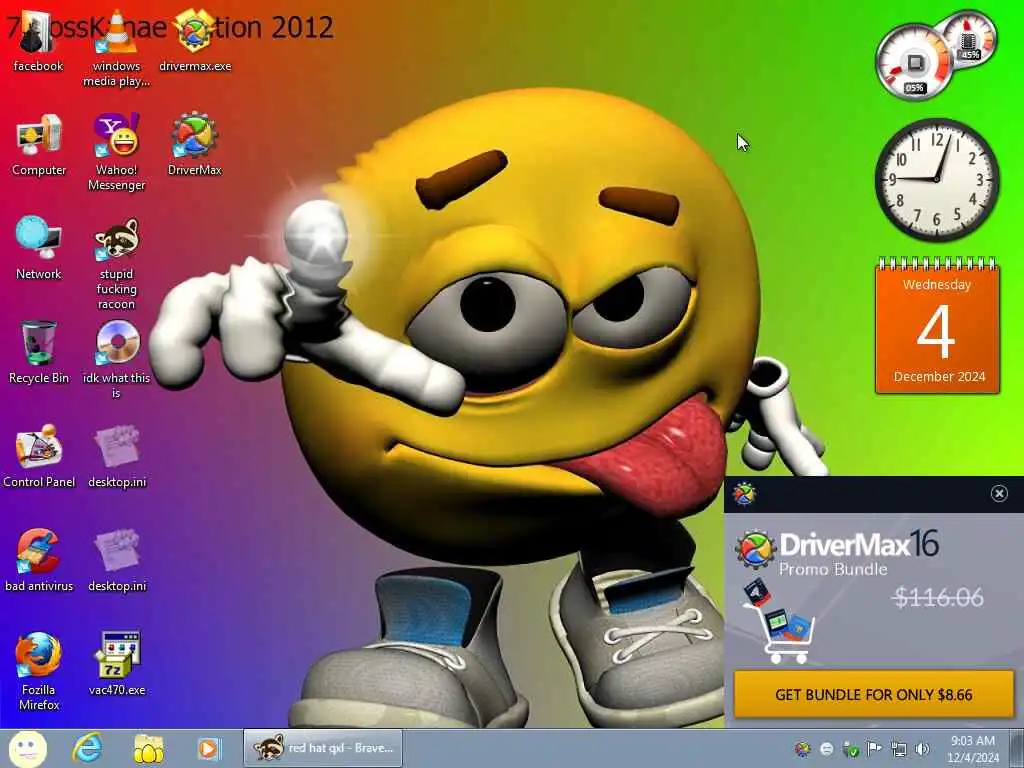Select the Recycle Bin icon
1024x768 pixels.
point(39,353)
